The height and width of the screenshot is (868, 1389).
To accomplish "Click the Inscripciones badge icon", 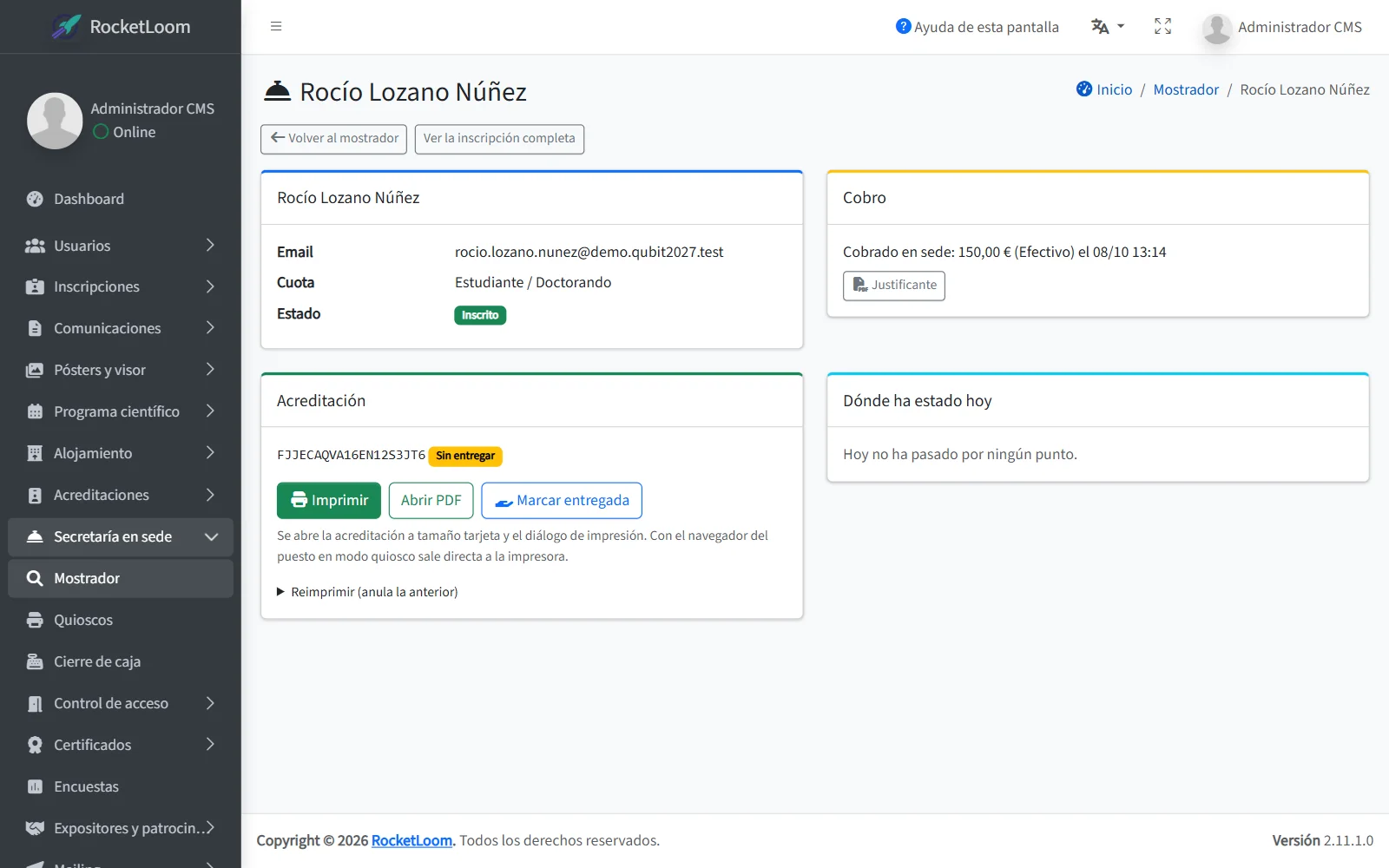I will click(x=35, y=286).
